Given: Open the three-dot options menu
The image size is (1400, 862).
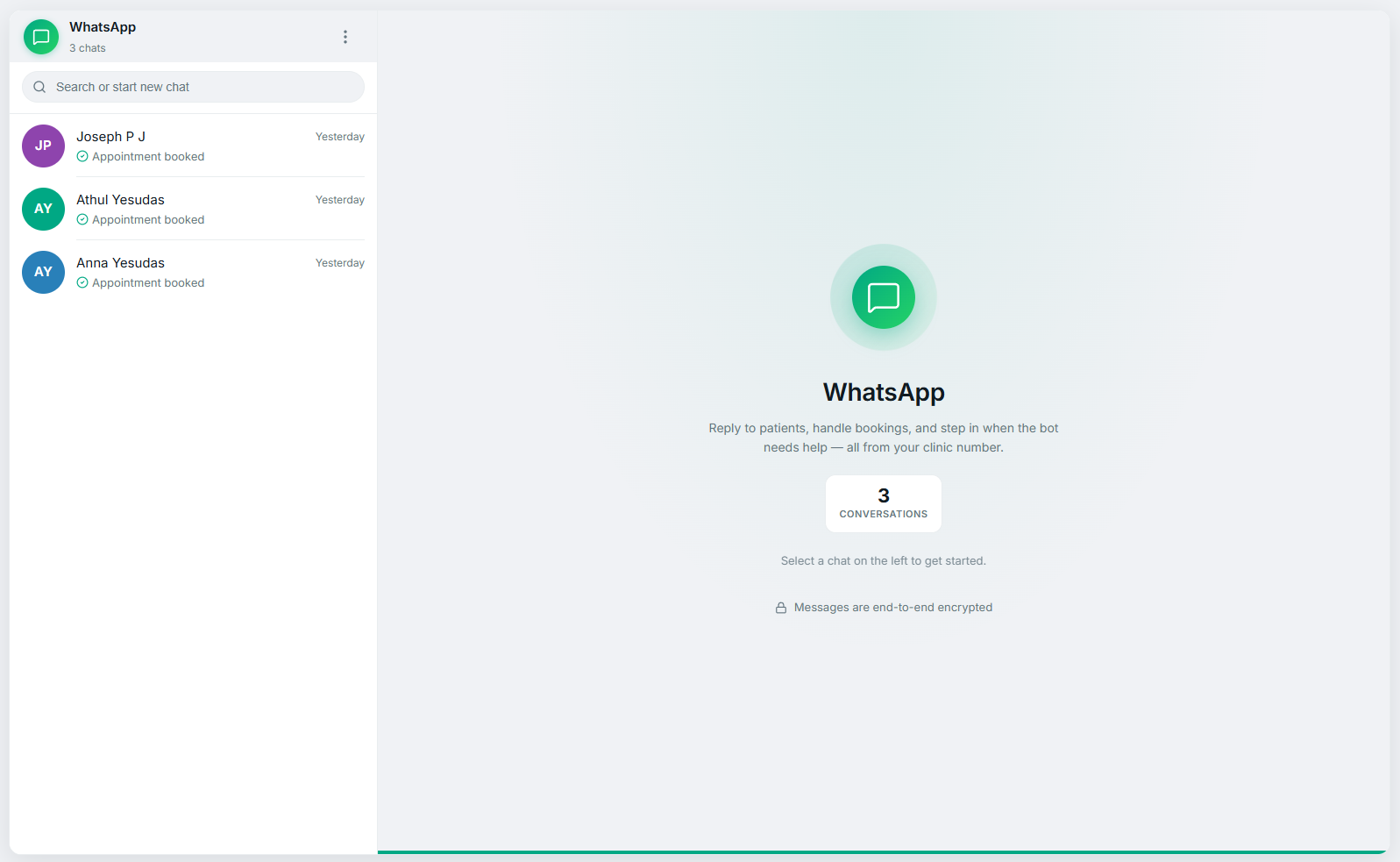Looking at the screenshot, I should tap(345, 37).
